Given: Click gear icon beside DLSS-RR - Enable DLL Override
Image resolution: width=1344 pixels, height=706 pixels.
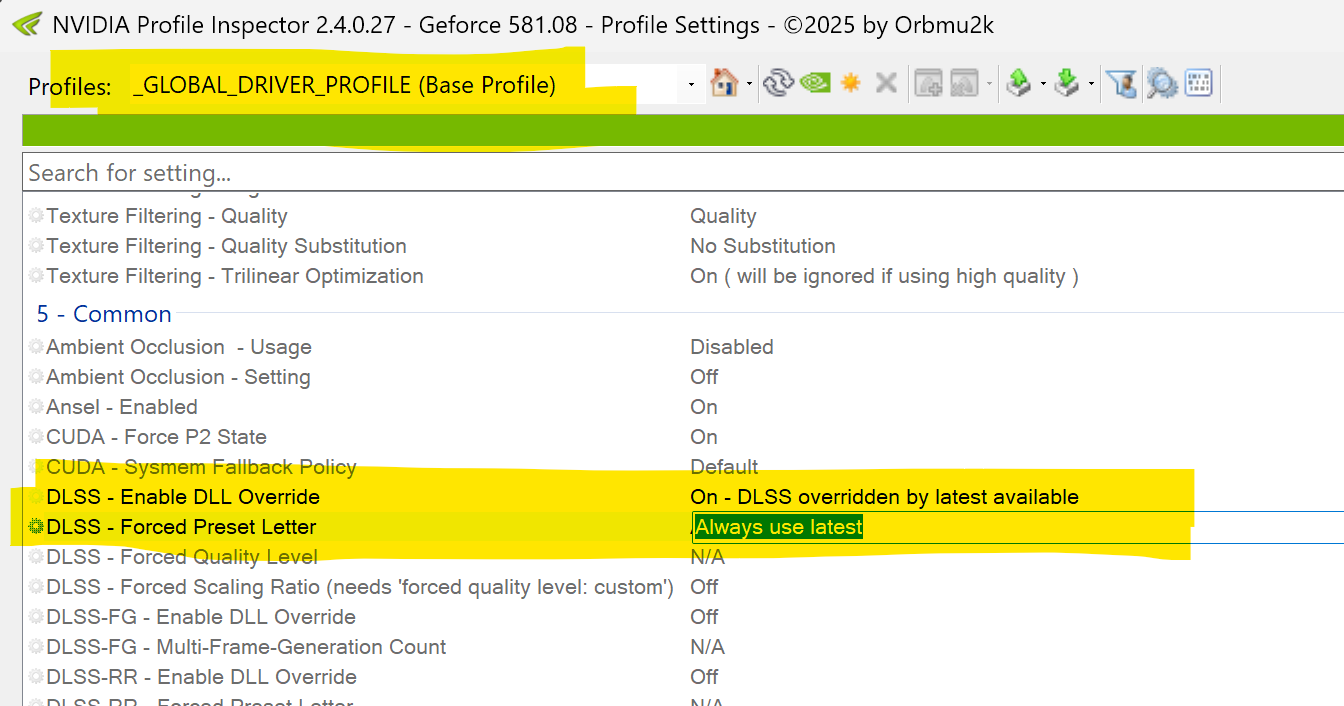Looking at the screenshot, I should click(36, 677).
